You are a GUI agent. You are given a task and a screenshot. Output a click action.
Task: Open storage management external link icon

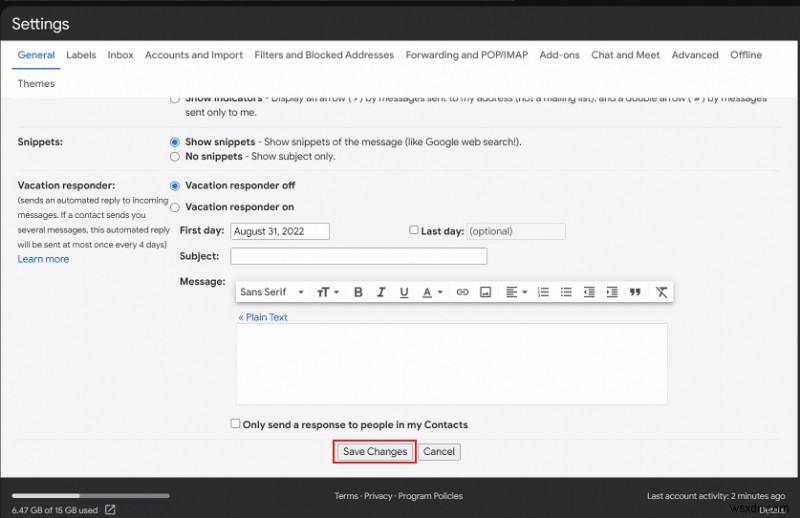coord(110,509)
